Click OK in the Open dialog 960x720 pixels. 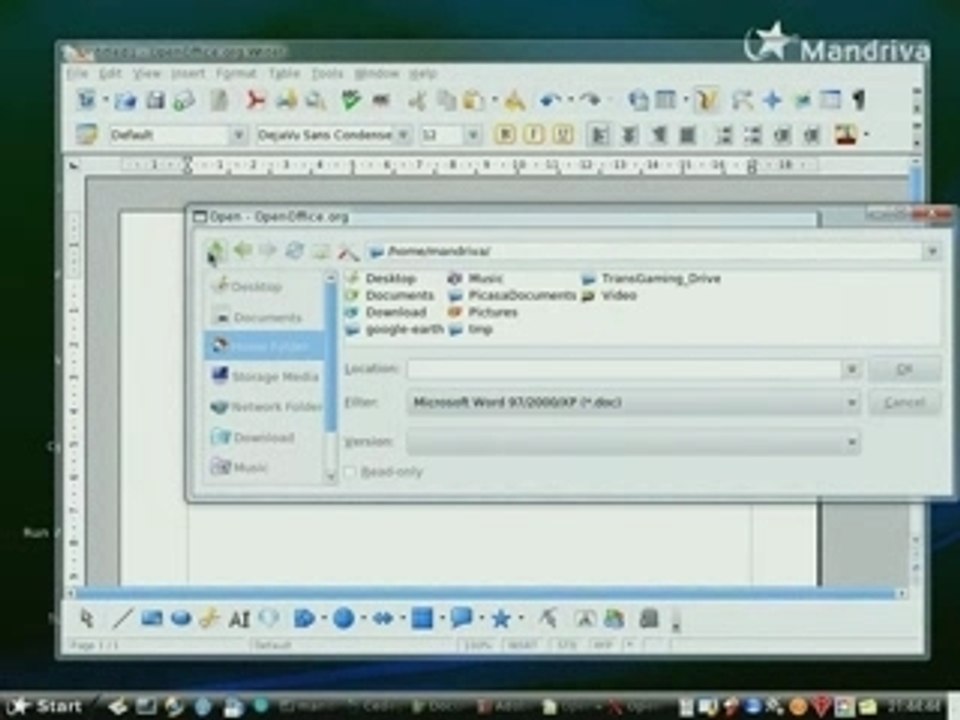point(904,369)
